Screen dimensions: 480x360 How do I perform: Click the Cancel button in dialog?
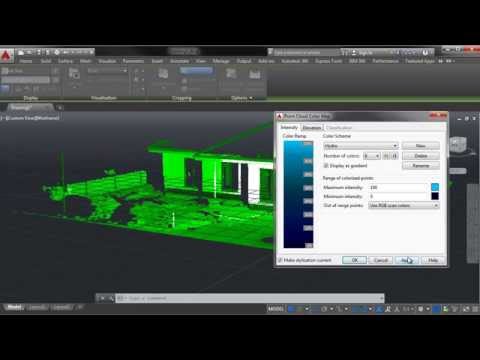[381, 260]
